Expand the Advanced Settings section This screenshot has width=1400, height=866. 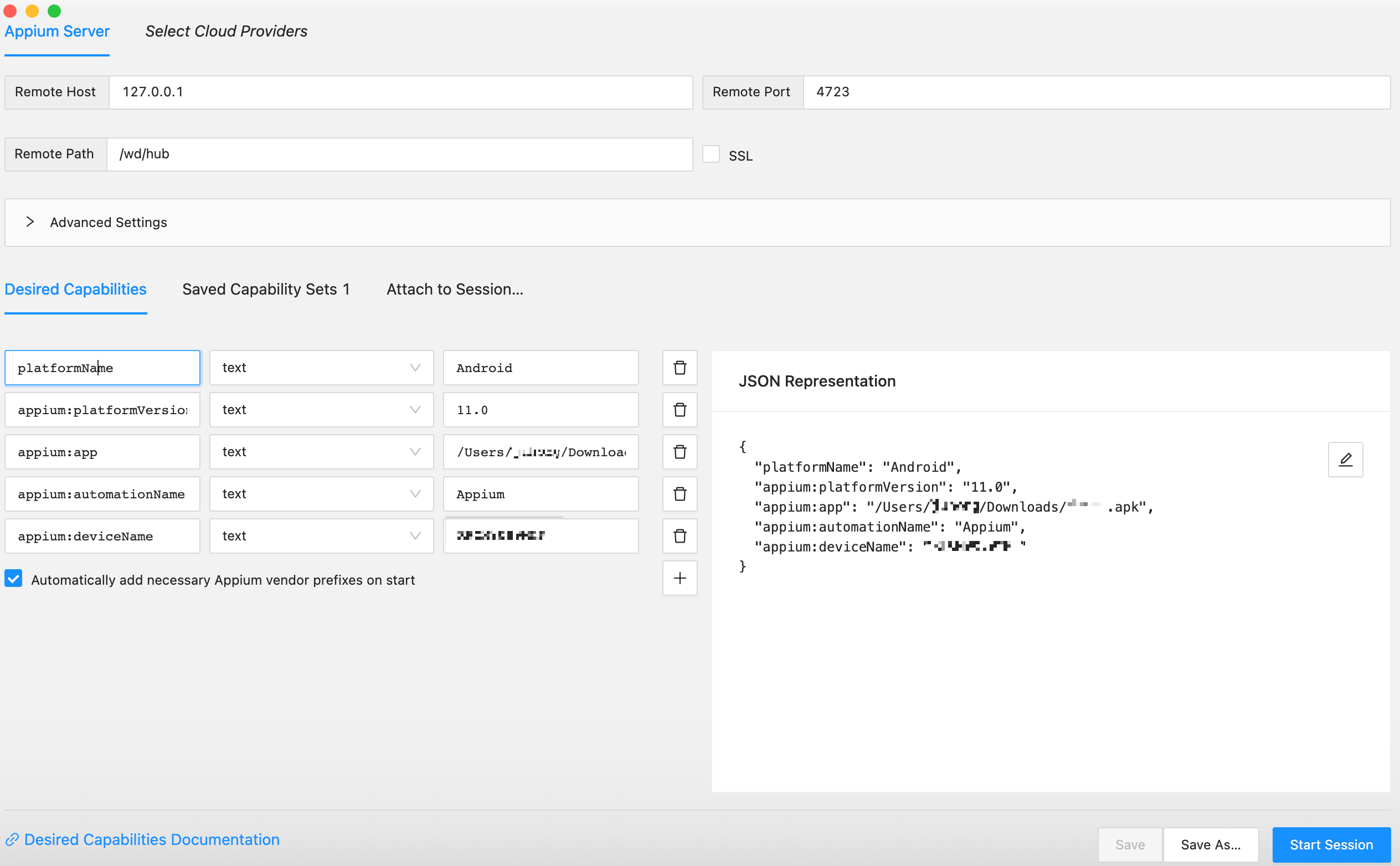698,222
